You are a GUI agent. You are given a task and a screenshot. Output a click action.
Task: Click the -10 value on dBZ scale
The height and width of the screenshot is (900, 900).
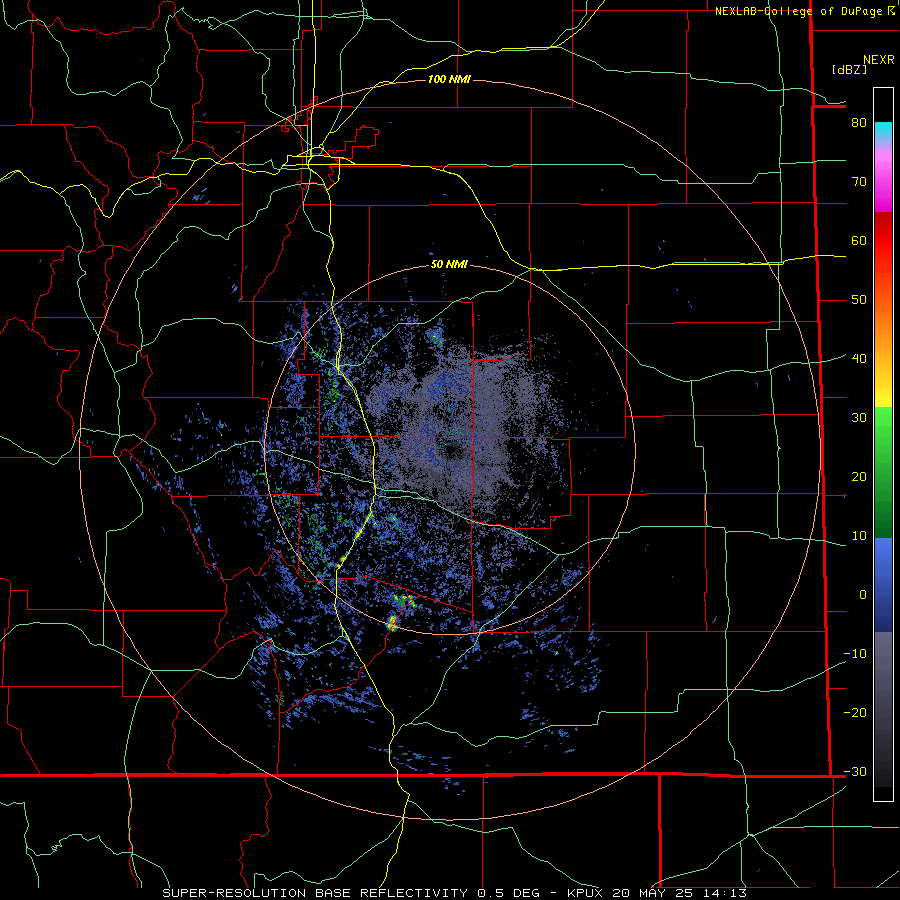pyautogui.click(x=855, y=653)
